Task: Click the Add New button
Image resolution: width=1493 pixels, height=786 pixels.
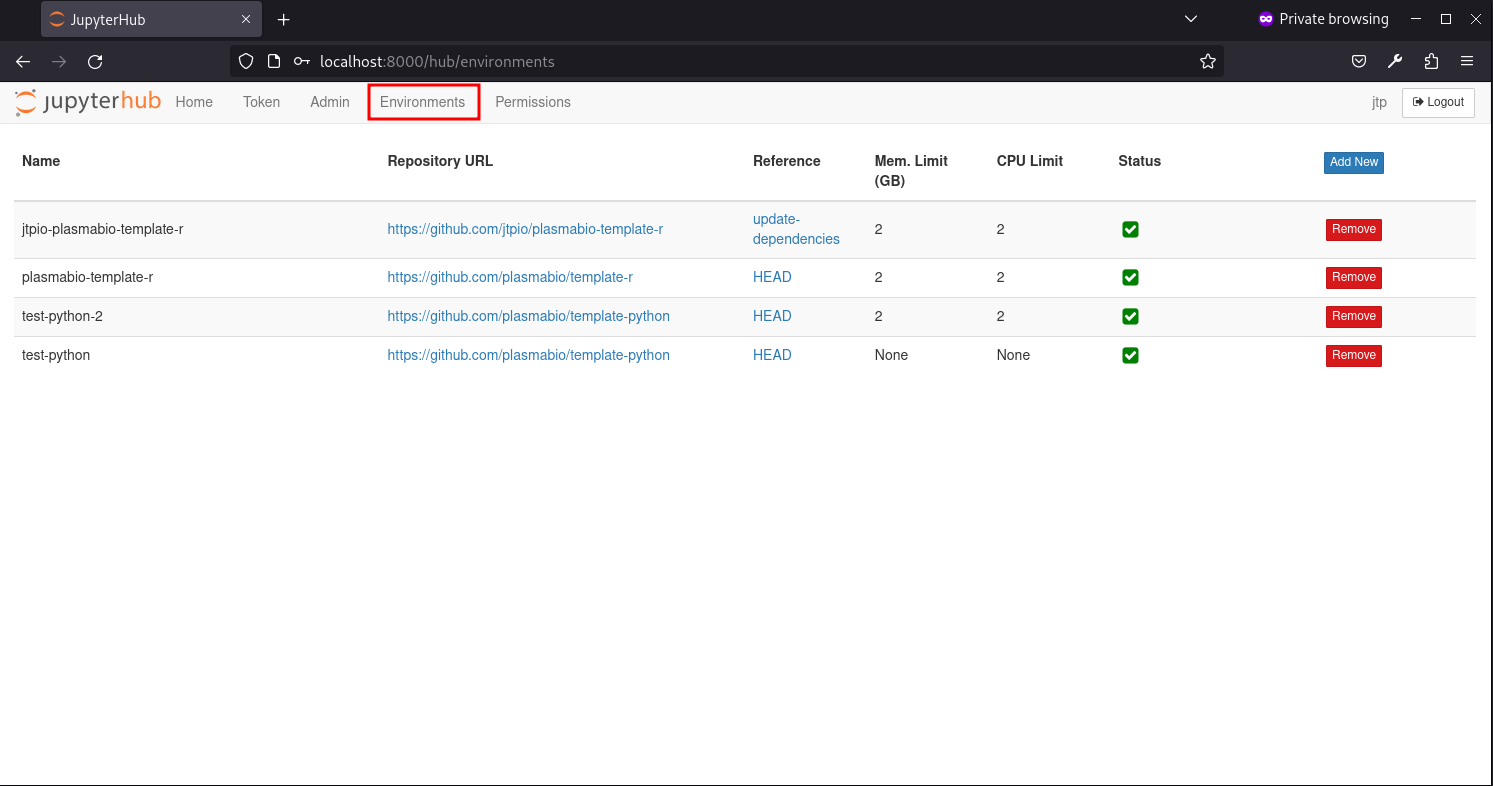Action: 1353,162
